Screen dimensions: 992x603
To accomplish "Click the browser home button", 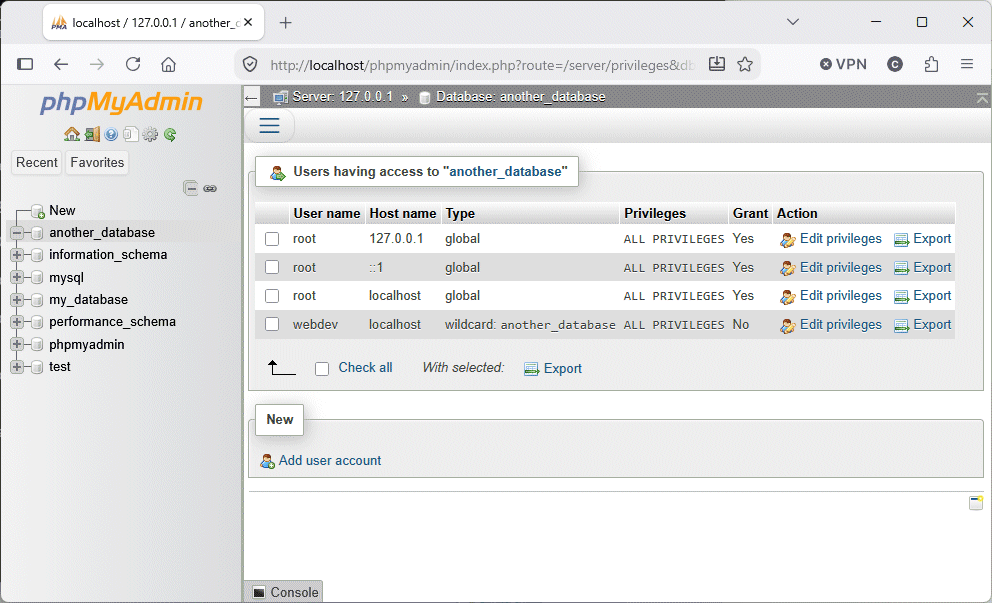I will click(x=168, y=64).
